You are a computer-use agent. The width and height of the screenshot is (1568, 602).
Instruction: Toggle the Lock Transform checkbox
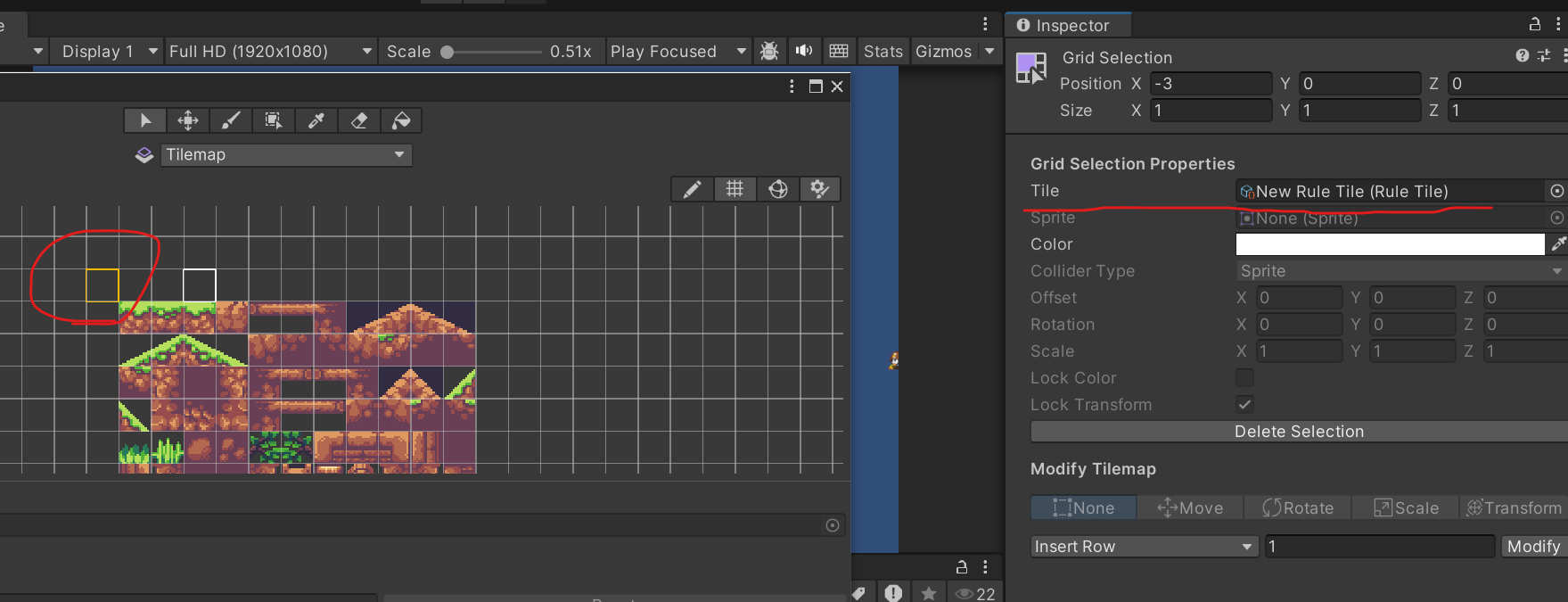1244,405
